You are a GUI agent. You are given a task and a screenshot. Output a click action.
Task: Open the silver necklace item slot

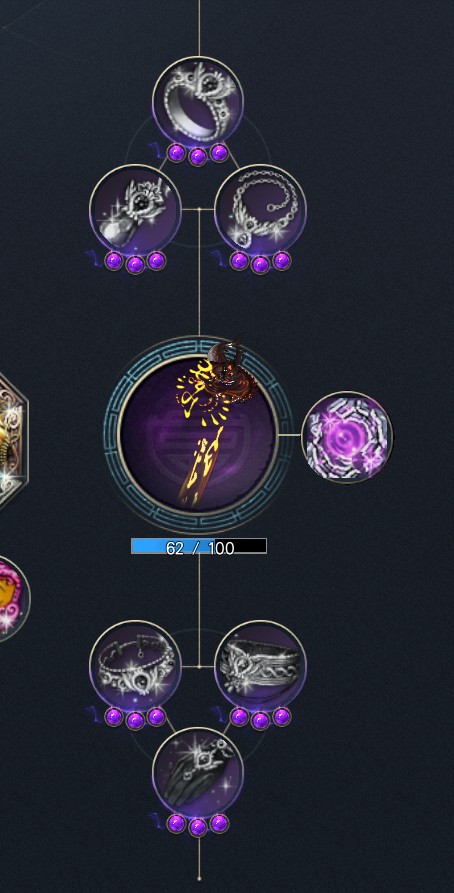(260, 210)
